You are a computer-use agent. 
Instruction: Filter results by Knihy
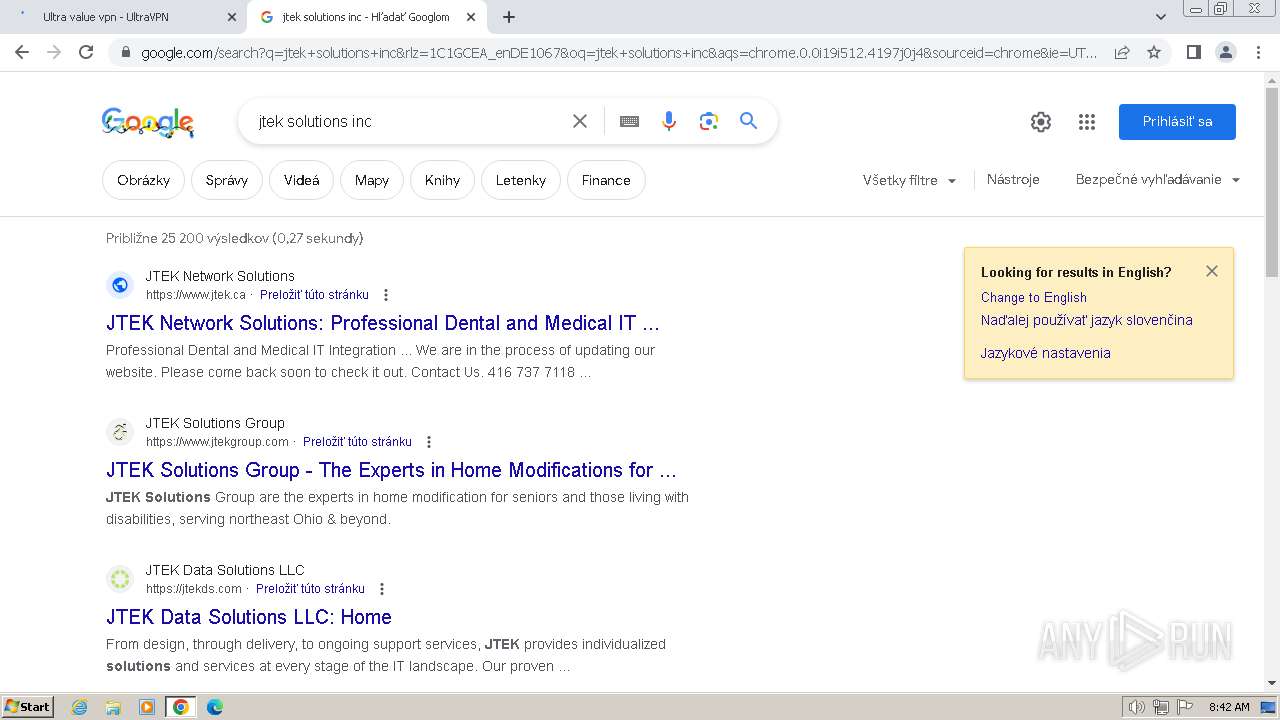pos(442,180)
